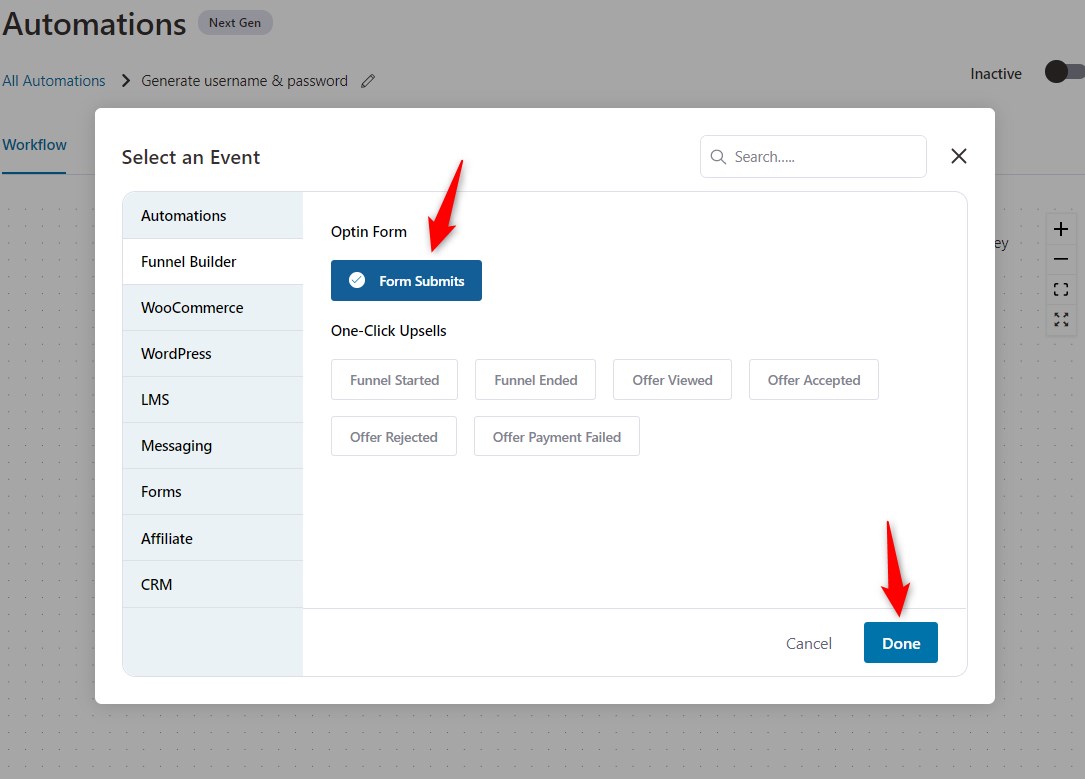Select the Offer Payment Failed event
1085x779 pixels.
556,436
